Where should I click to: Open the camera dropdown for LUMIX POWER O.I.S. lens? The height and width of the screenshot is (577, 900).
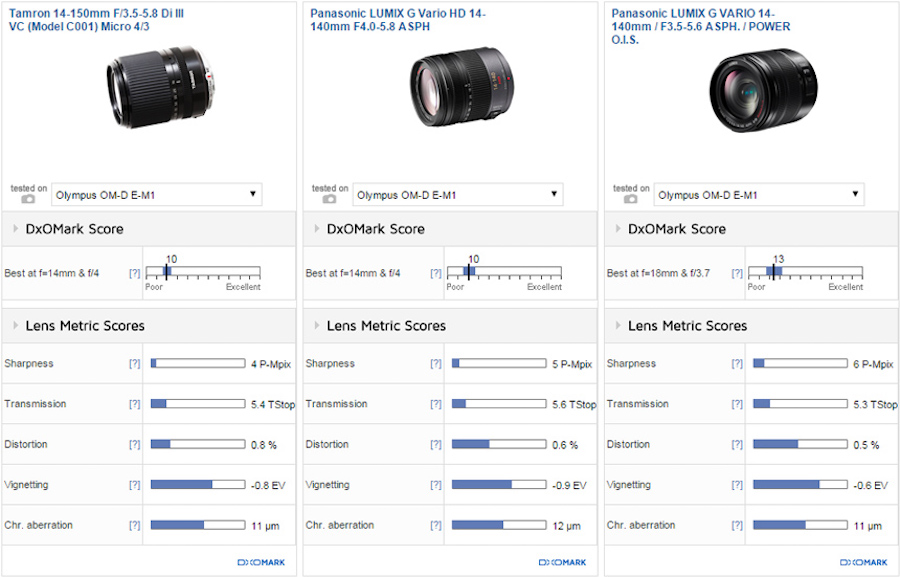click(x=759, y=195)
